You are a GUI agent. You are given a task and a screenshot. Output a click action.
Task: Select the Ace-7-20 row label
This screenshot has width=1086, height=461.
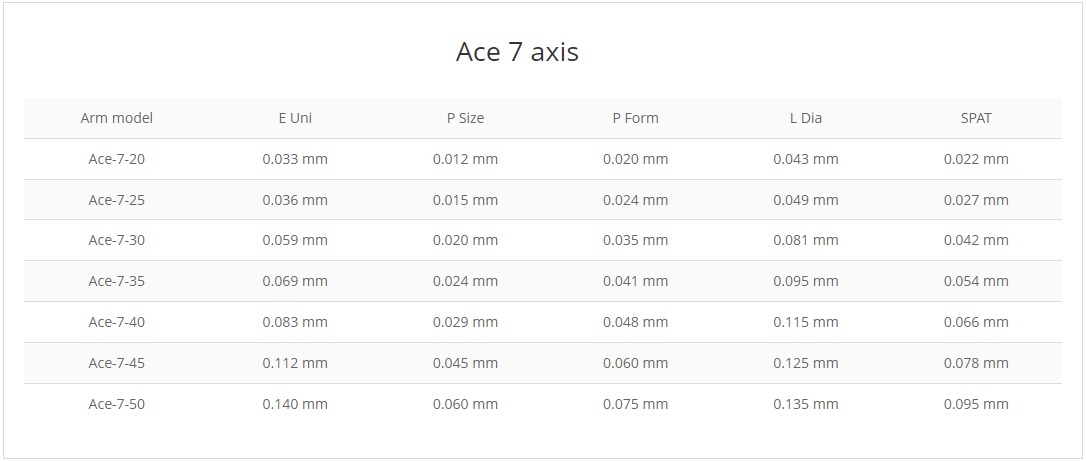116,159
